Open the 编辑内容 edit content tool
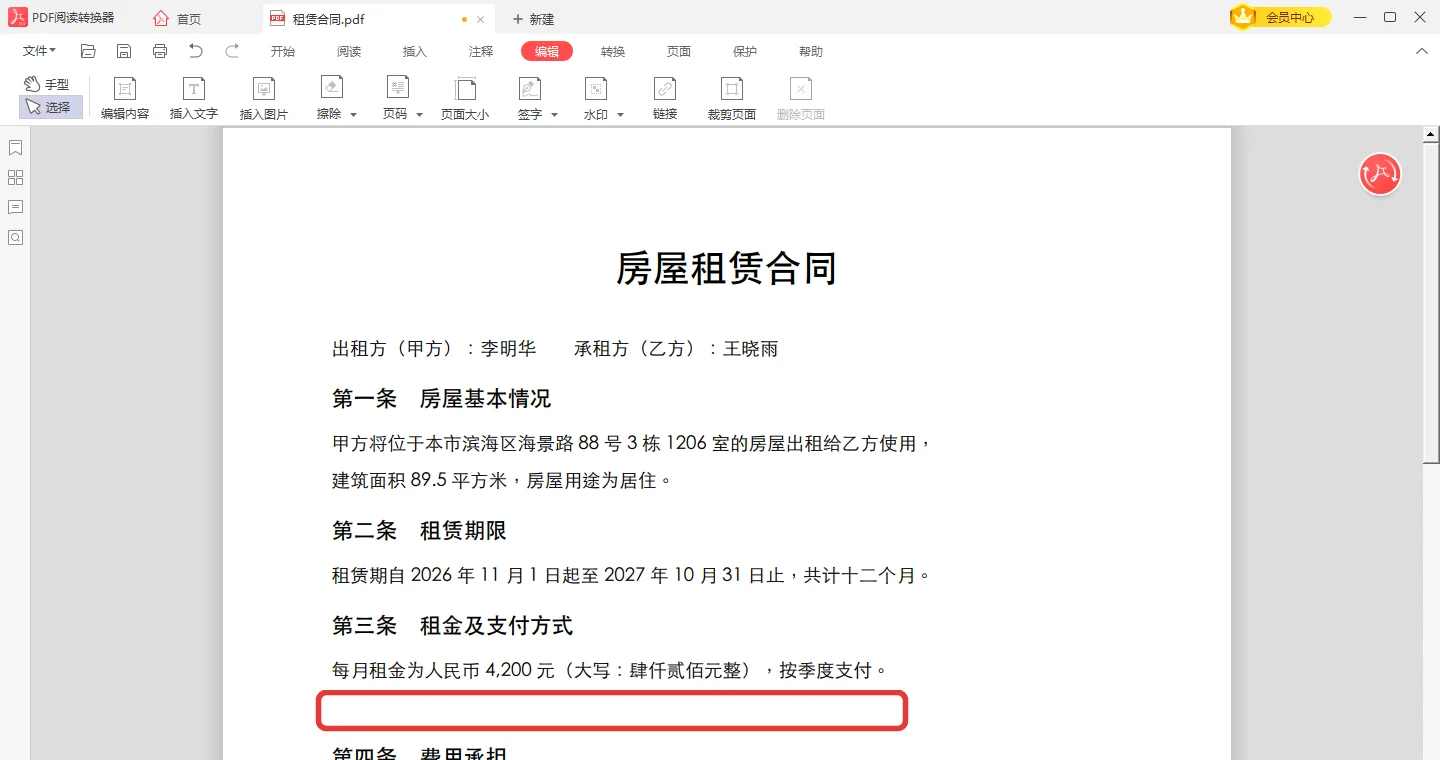 tap(125, 99)
